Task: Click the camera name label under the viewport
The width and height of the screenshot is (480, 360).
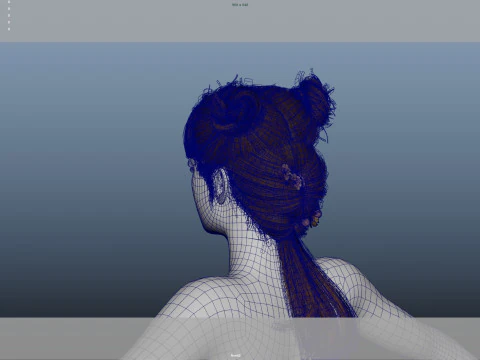Action: click(x=236, y=355)
